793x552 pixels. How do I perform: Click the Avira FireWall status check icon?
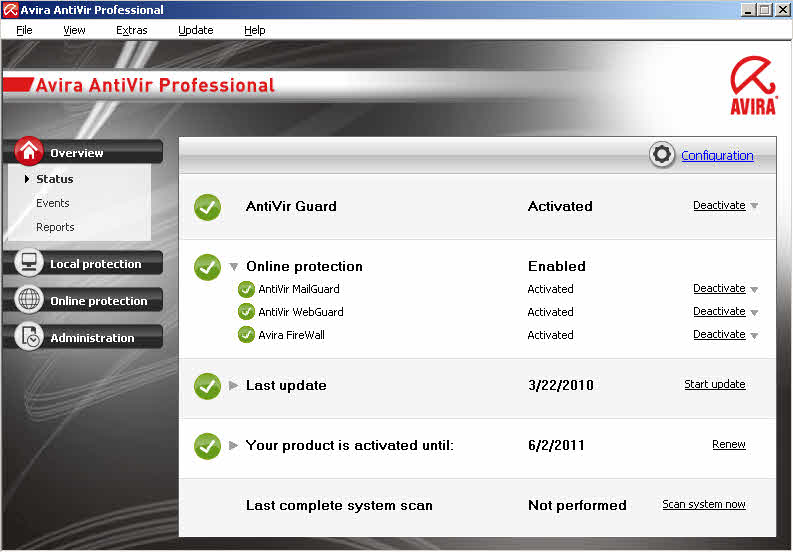tap(246, 334)
